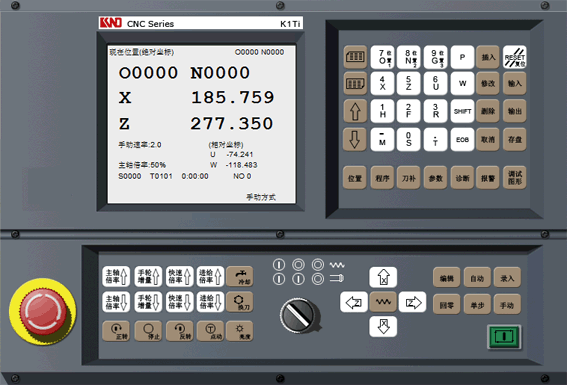The height and width of the screenshot is (385, 567).
Task: Click the green cycle start button
Action: point(504,337)
